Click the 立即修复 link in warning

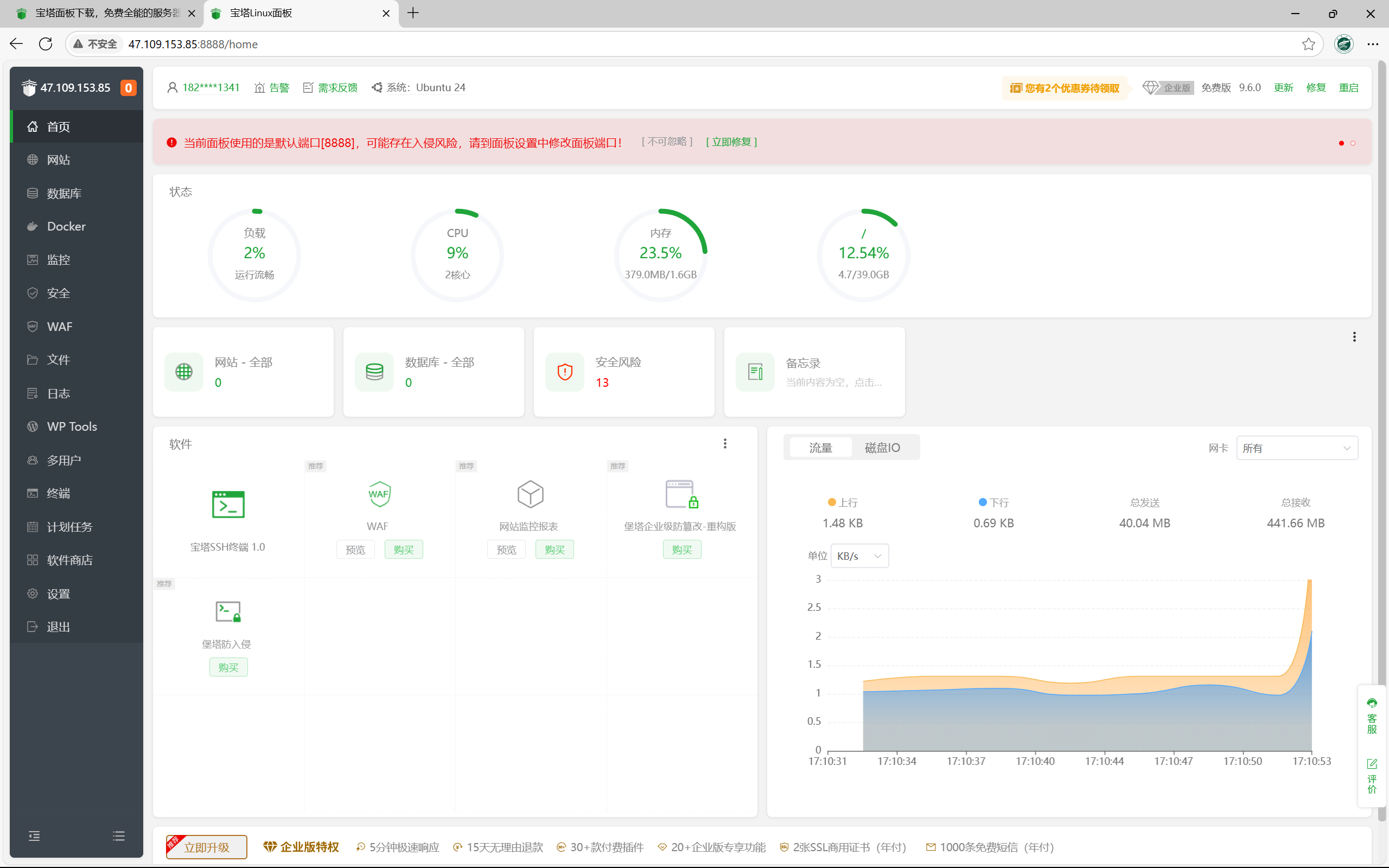pos(731,142)
